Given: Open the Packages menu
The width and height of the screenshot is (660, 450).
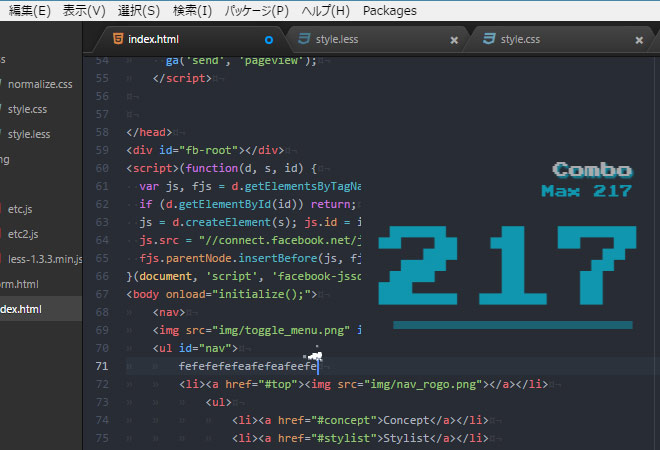Looking at the screenshot, I should (390, 11).
